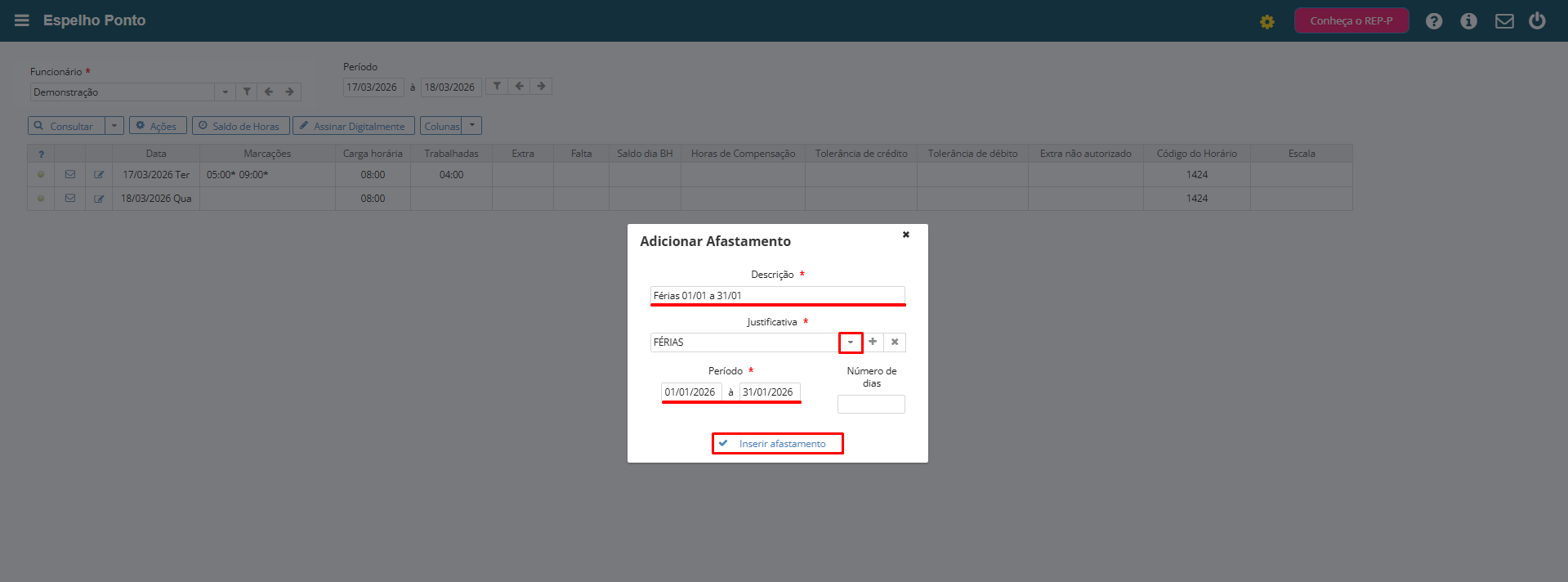Screen dimensions: 1568x582
Task: Click the power logout icon
Action: (1537, 20)
